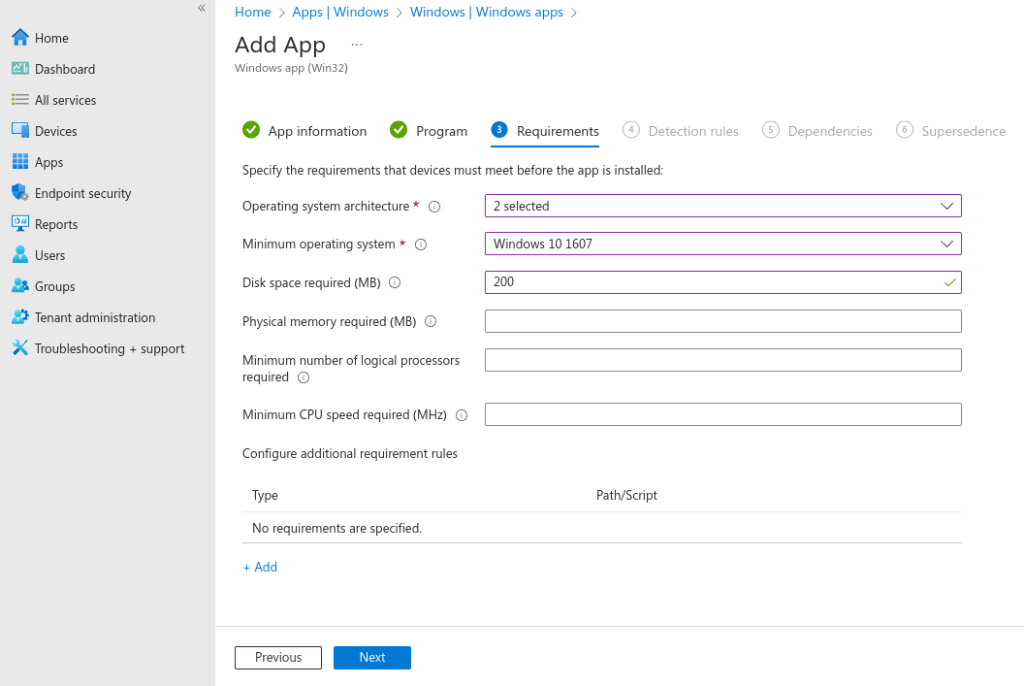Click the All services list icon
1024x686 pixels.
[20, 100]
